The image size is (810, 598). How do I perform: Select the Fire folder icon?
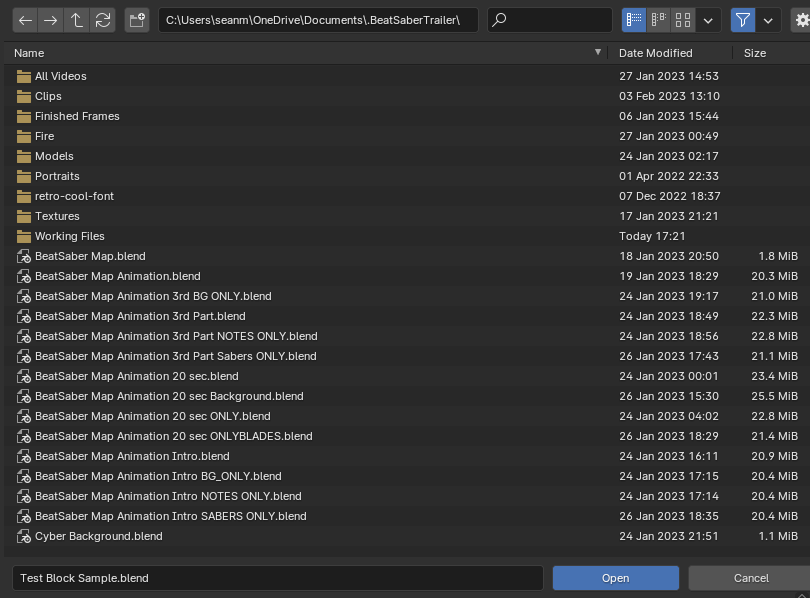coord(24,136)
